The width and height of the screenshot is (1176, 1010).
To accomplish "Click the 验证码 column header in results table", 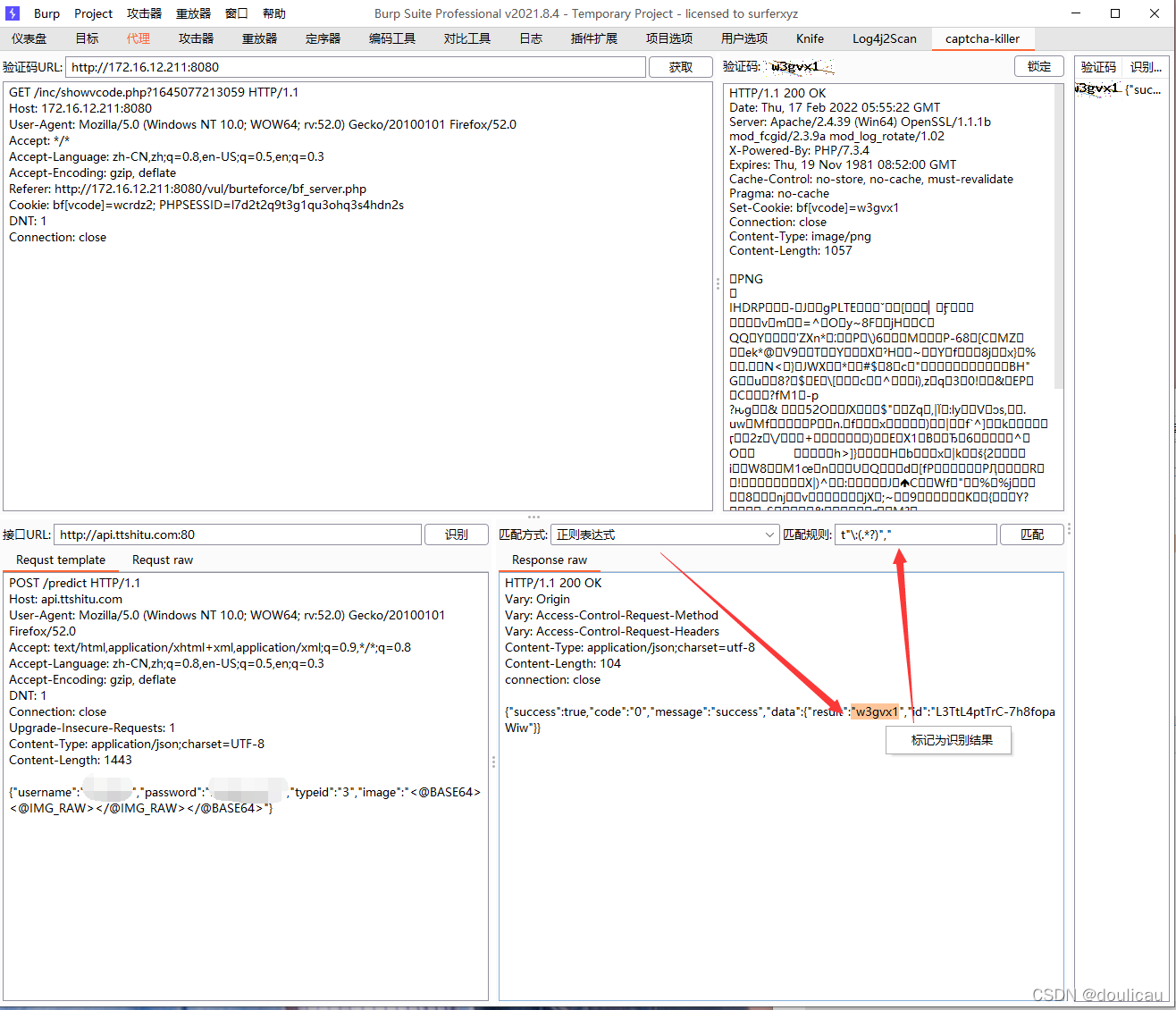I will 1098,67.
